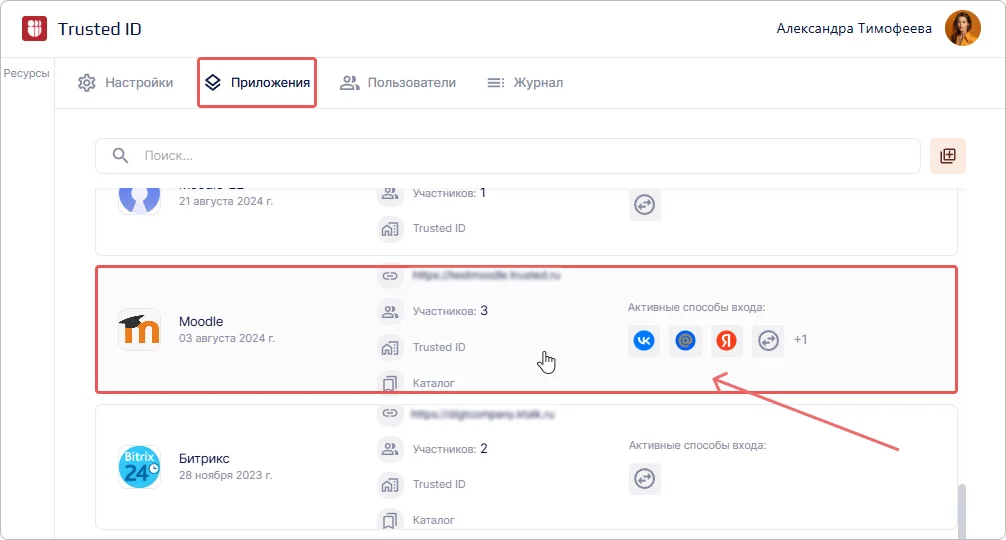Open the Журнал tab
This screenshot has height=540, width=1006.
525,83
